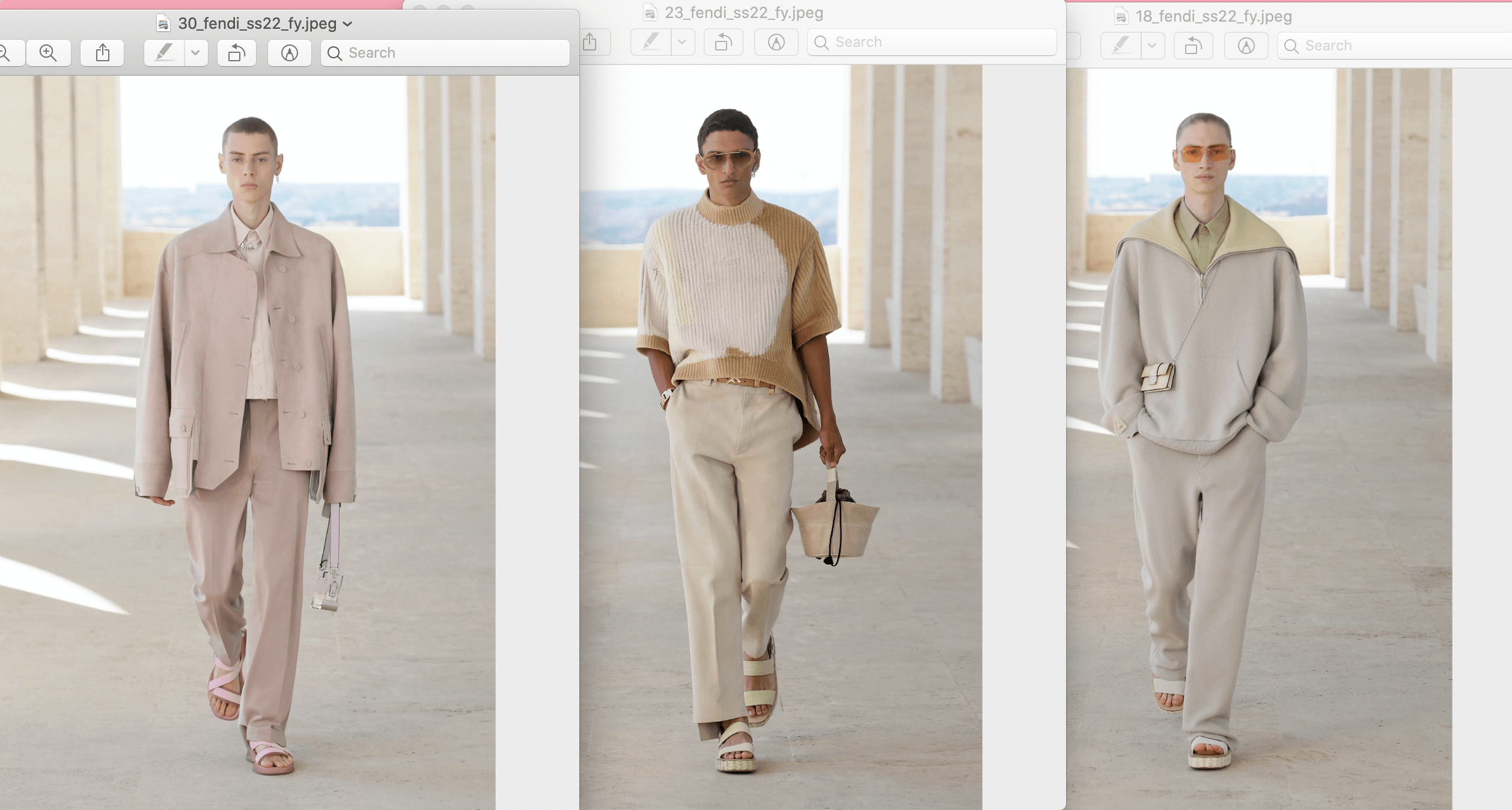The image size is (1512, 810).
Task: Select highlight pen in 30_fendi window
Action: [x=164, y=53]
